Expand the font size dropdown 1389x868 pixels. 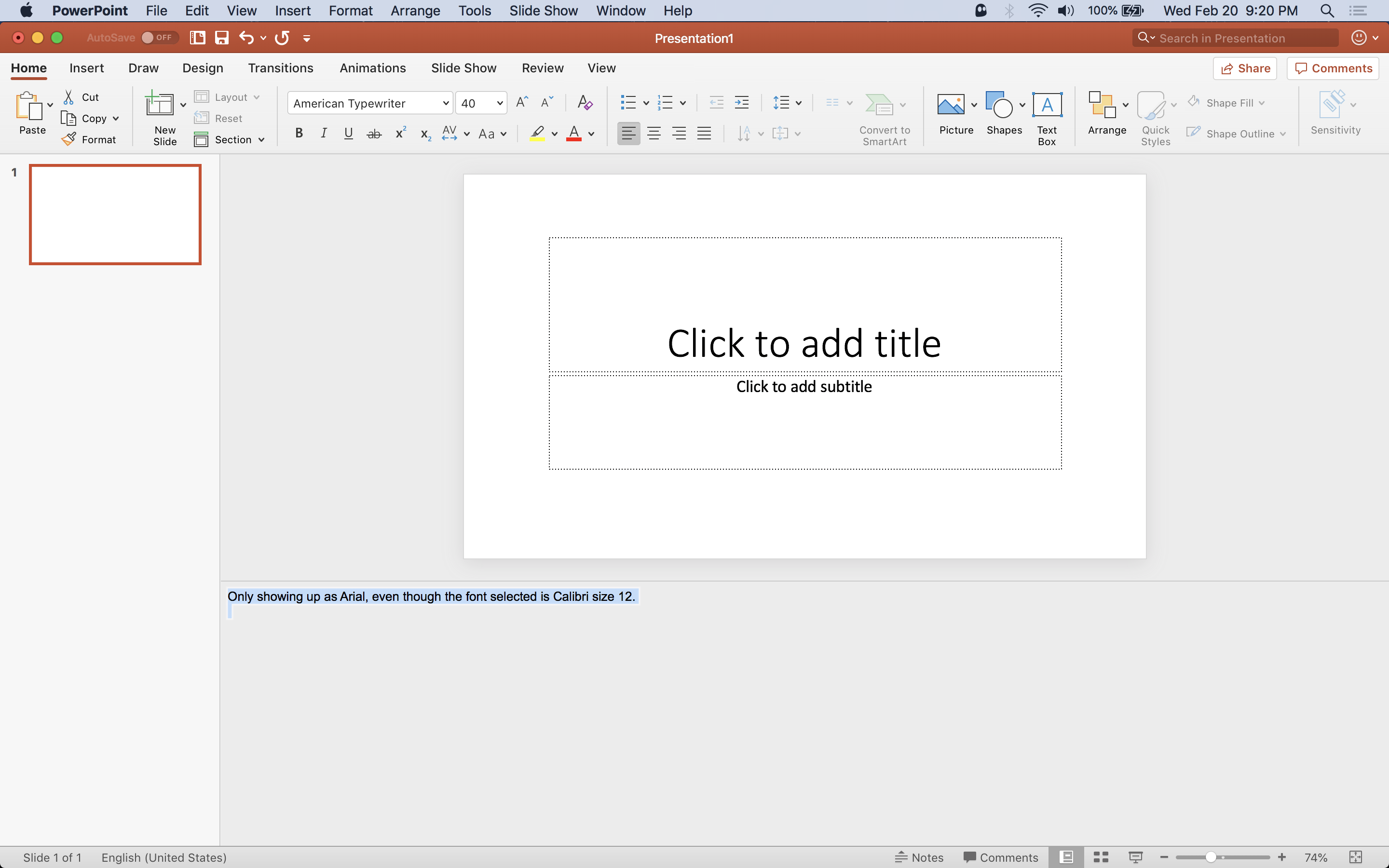[499, 103]
